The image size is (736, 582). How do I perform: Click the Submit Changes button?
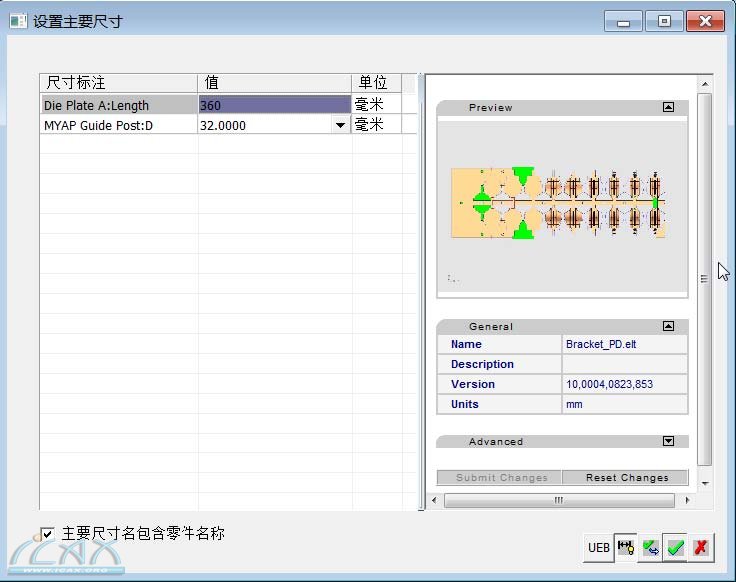(499, 477)
